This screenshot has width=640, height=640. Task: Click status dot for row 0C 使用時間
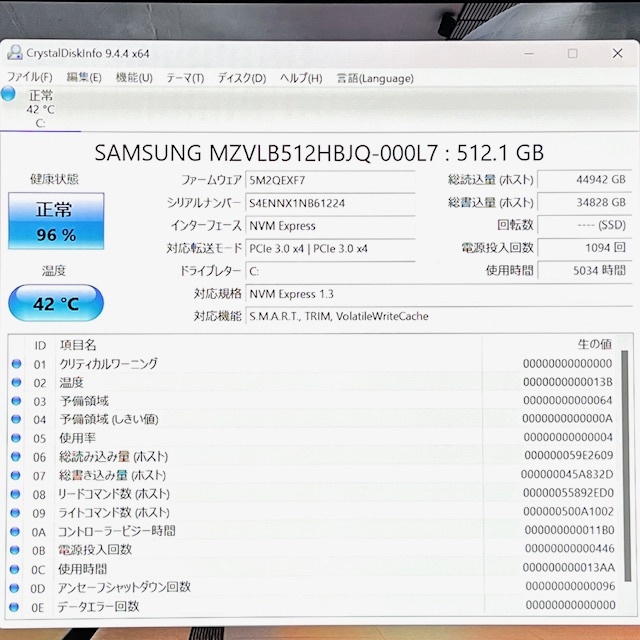point(14,569)
